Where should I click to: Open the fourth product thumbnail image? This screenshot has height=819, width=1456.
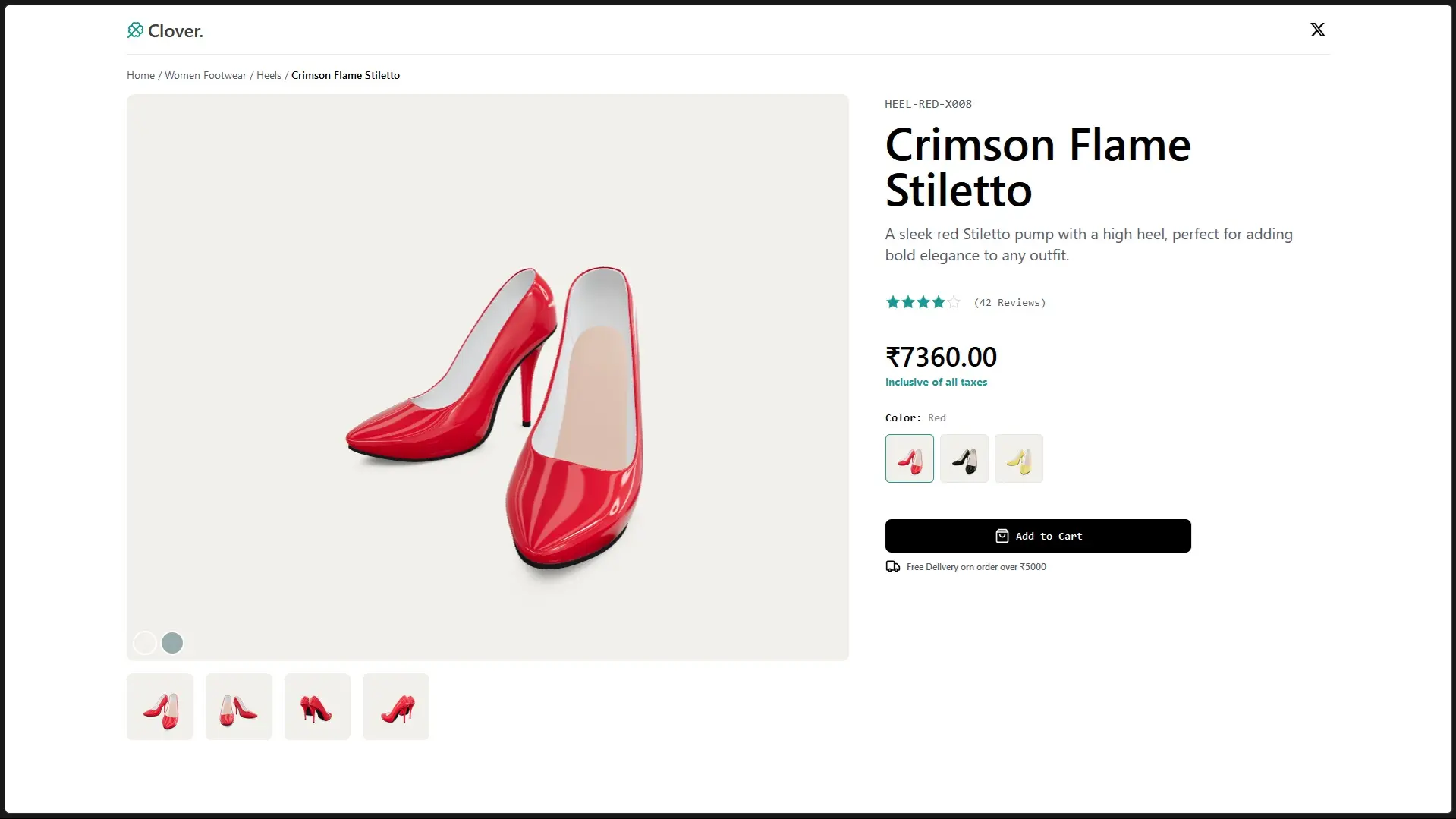tap(396, 707)
